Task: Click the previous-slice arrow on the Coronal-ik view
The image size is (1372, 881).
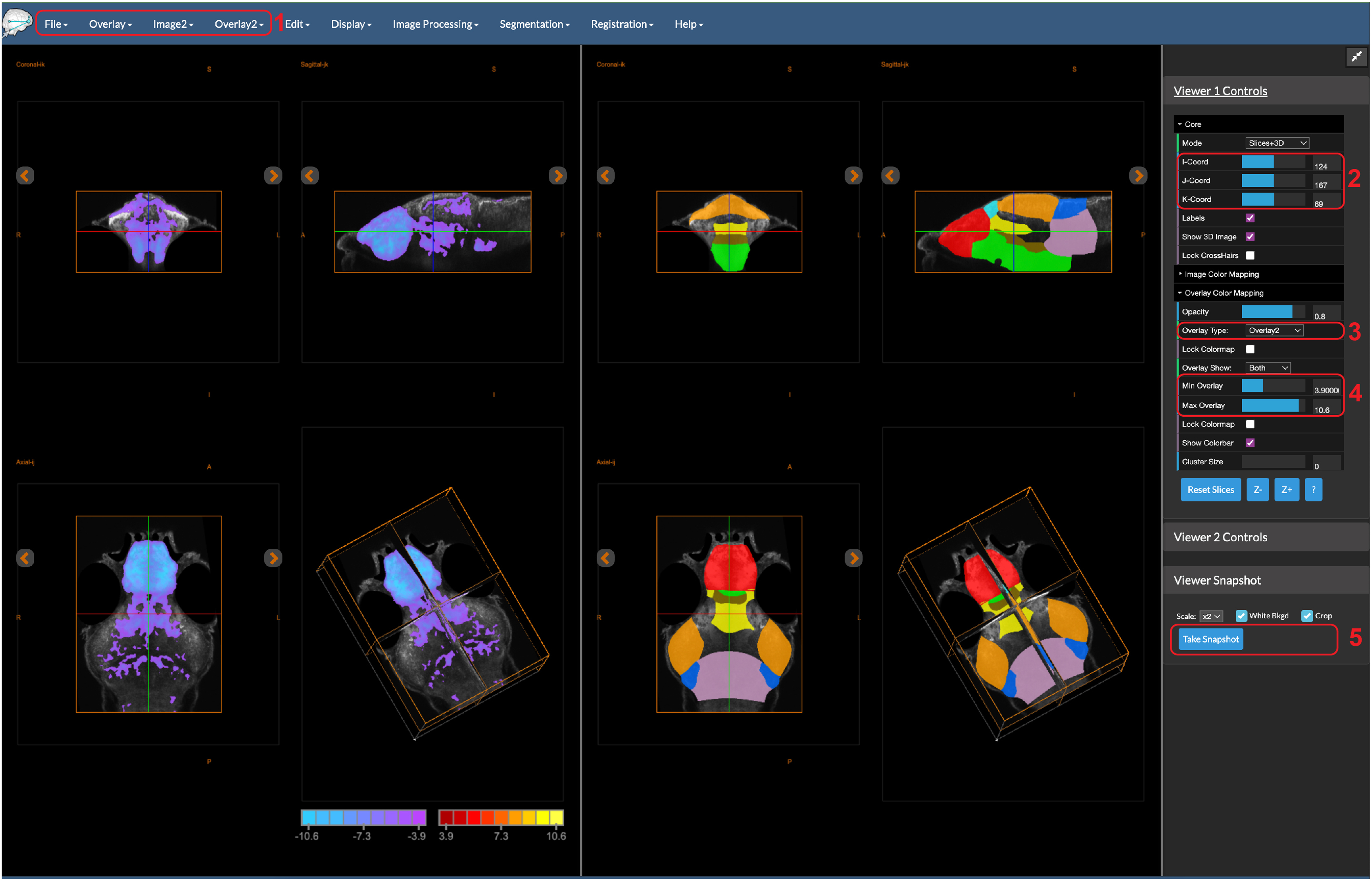Action: [x=25, y=176]
